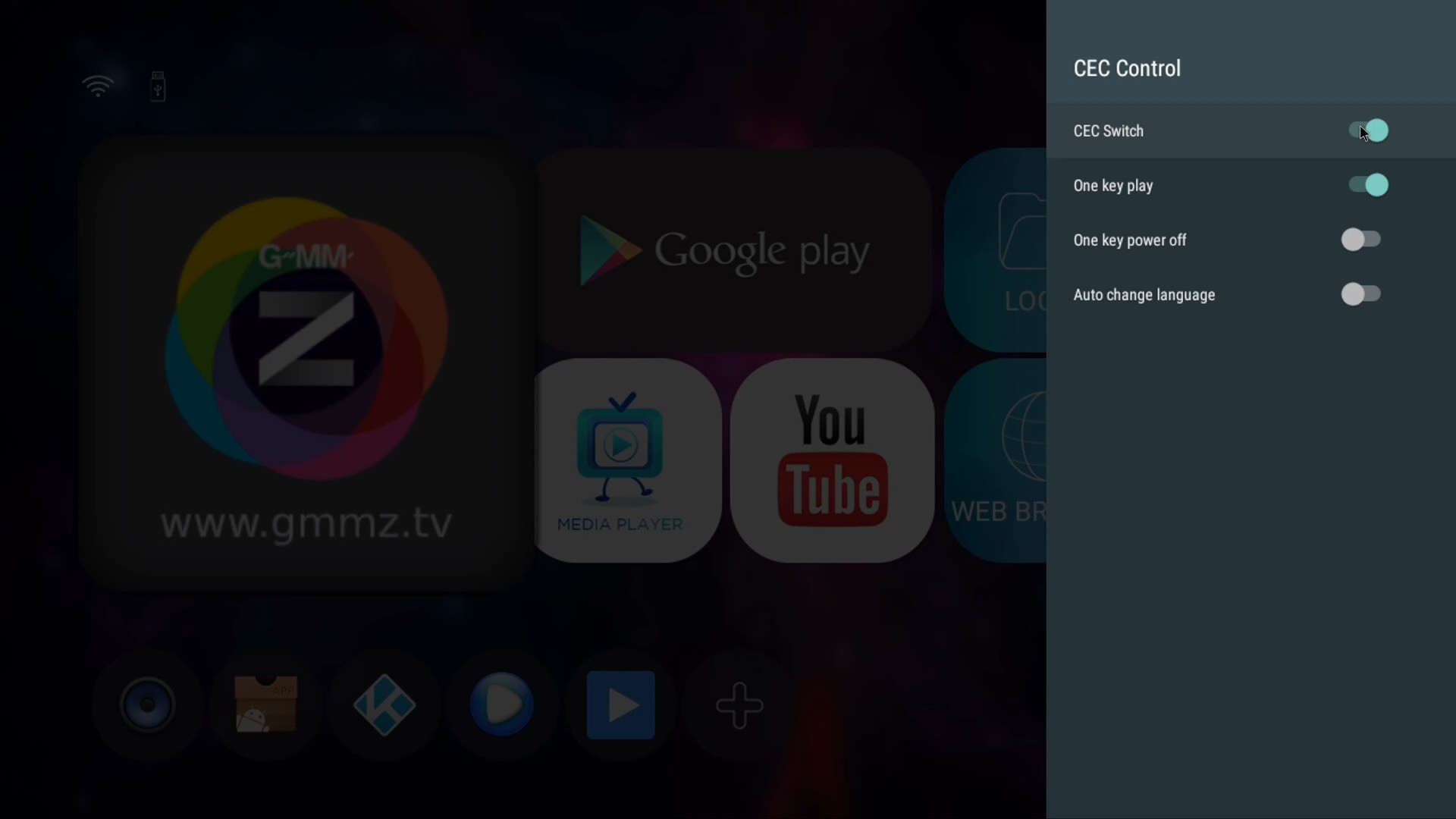Image resolution: width=1456 pixels, height=819 pixels.
Task: Open Media Player app
Action: pos(619,460)
